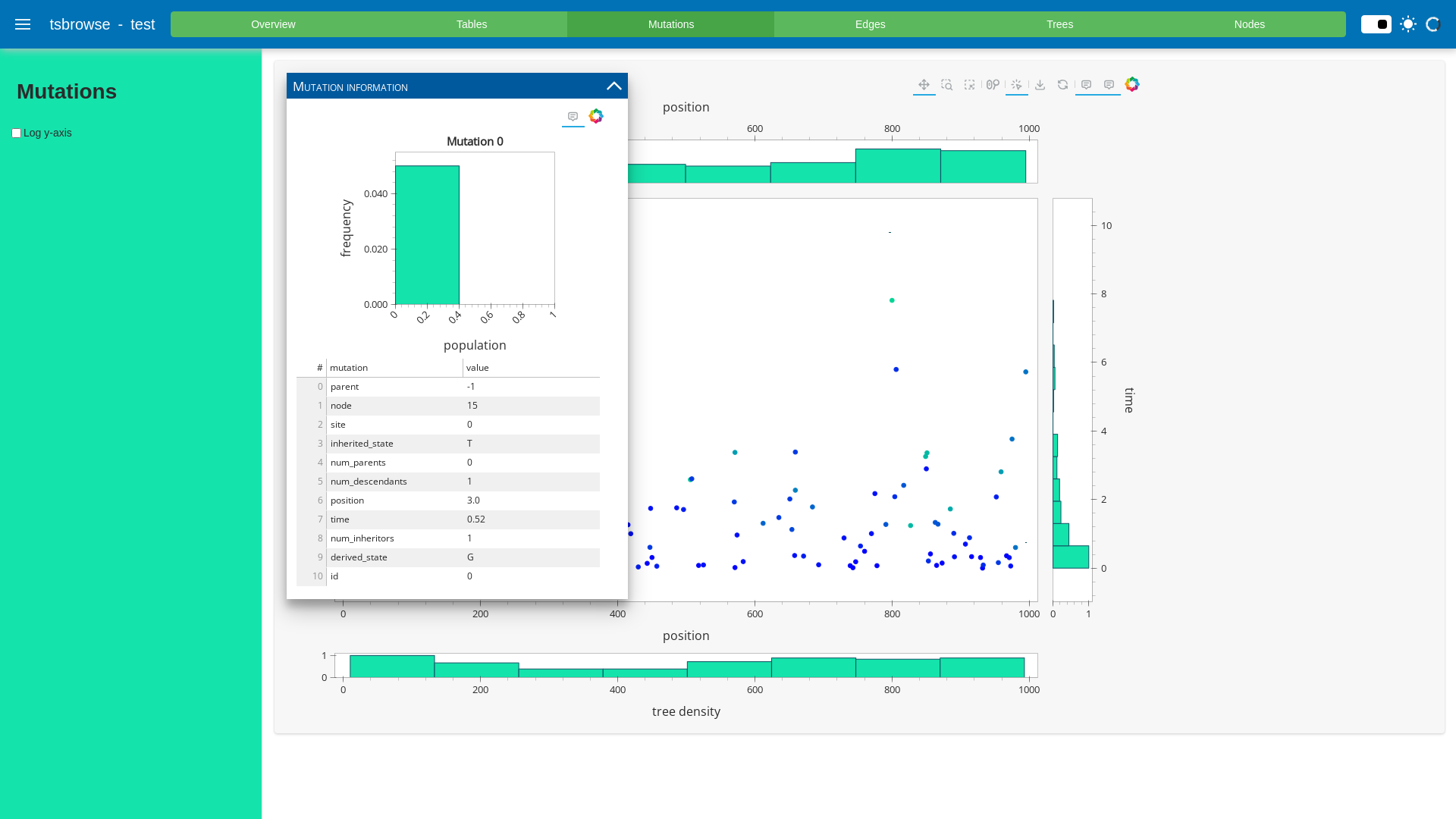This screenshot has height=819, width=1456.
Task: Select the Box Zoom tool
Action: (x=946, y=85)
